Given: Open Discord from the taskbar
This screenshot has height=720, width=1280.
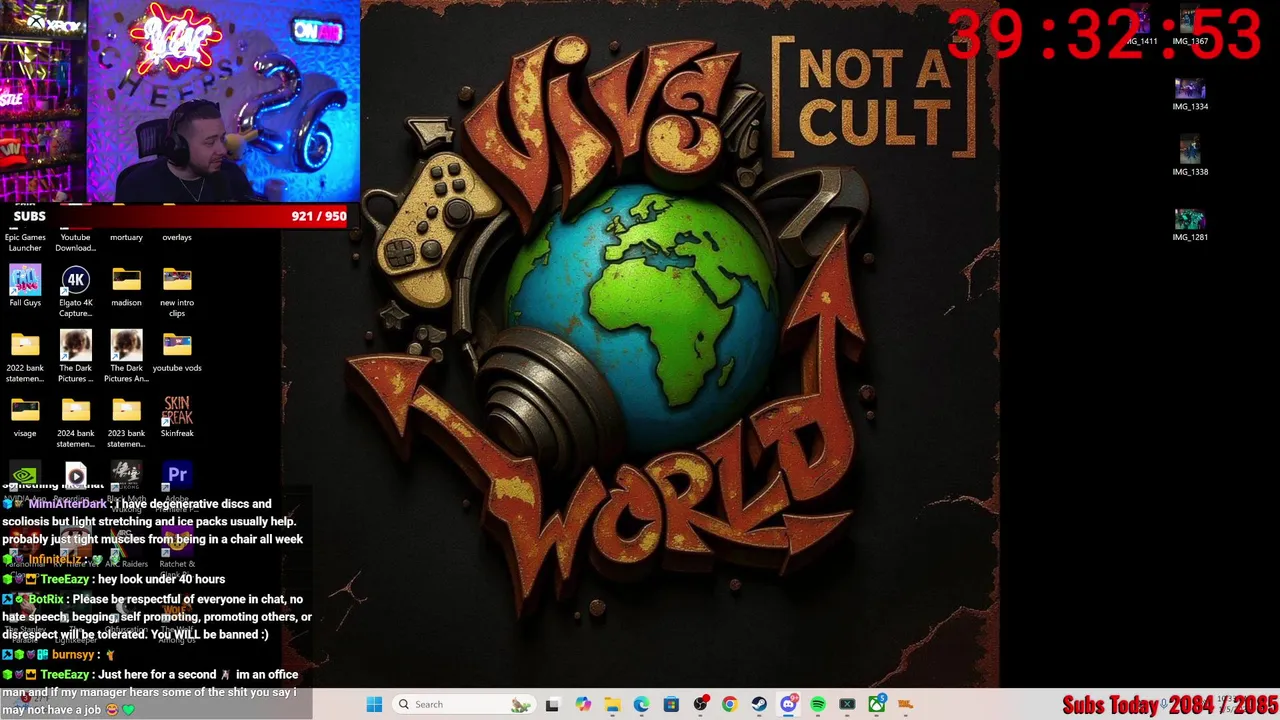Looking at the screenshot, I should pos(788,704).
